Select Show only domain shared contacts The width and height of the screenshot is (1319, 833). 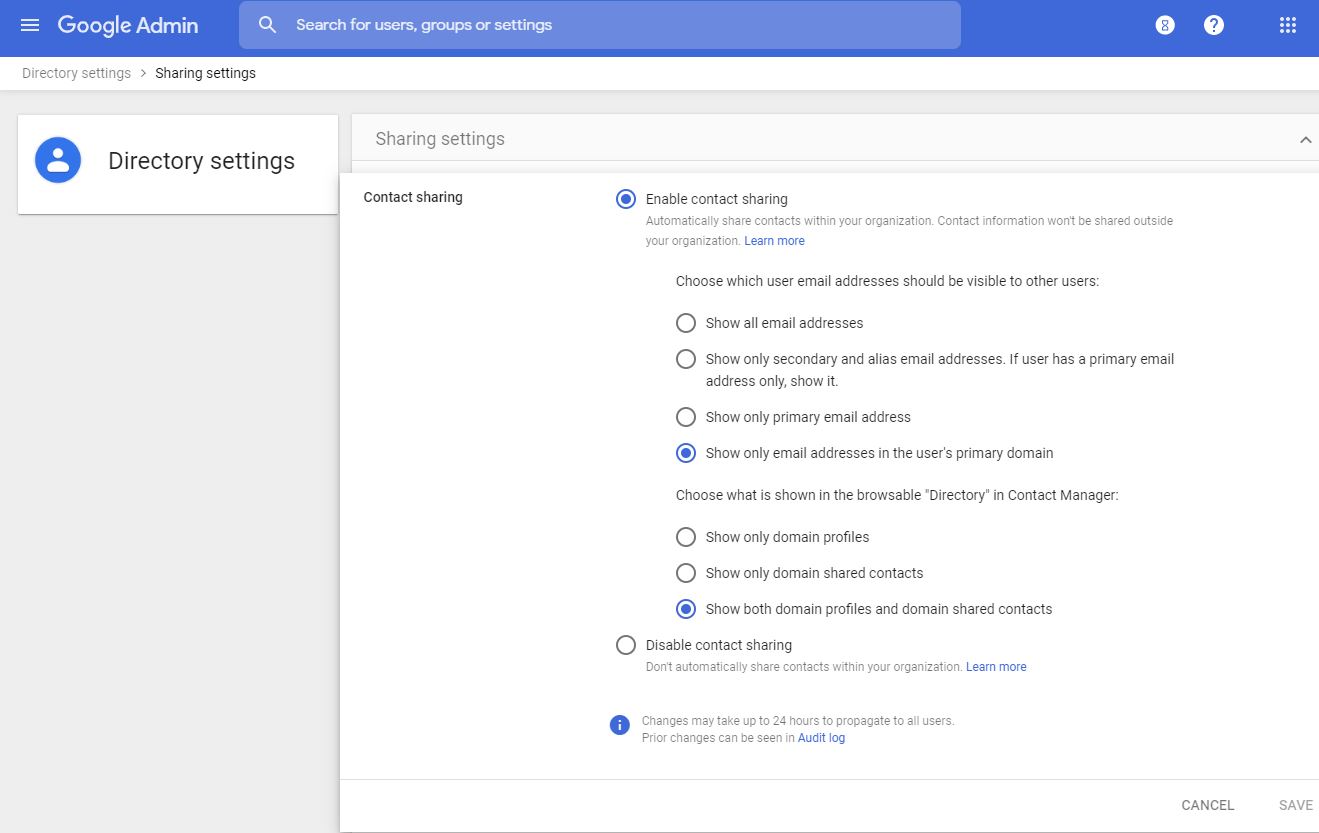click(x=686, y=573)
